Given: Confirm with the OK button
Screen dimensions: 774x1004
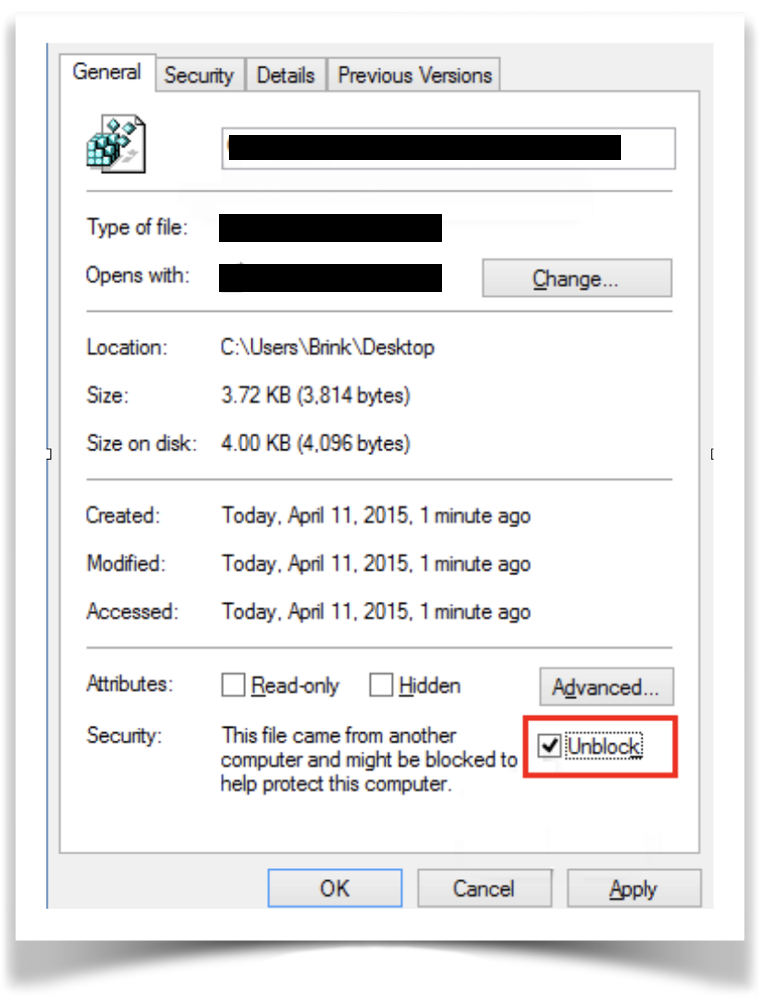Looking at the screenshot, I should [335, 888].
